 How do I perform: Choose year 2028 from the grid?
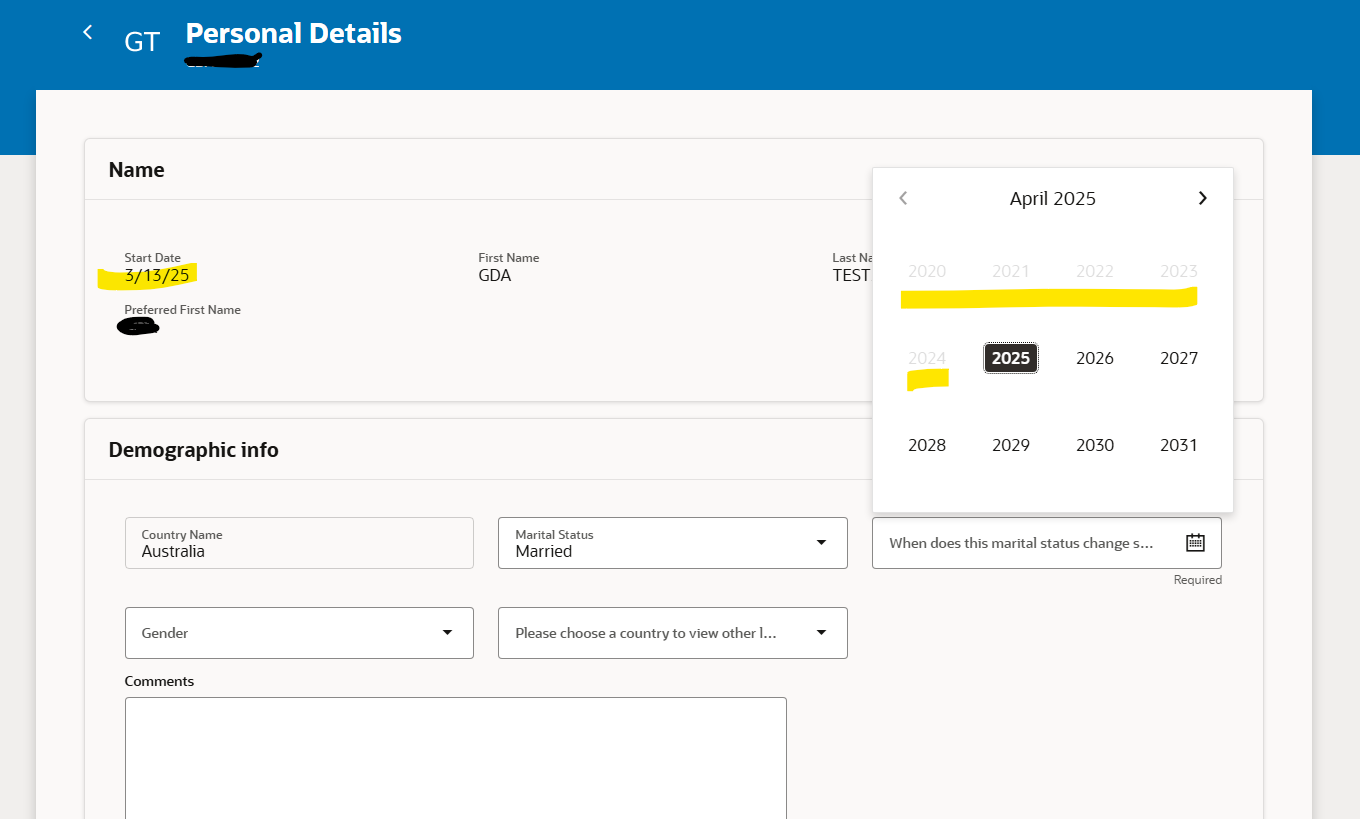click(927, 444)
